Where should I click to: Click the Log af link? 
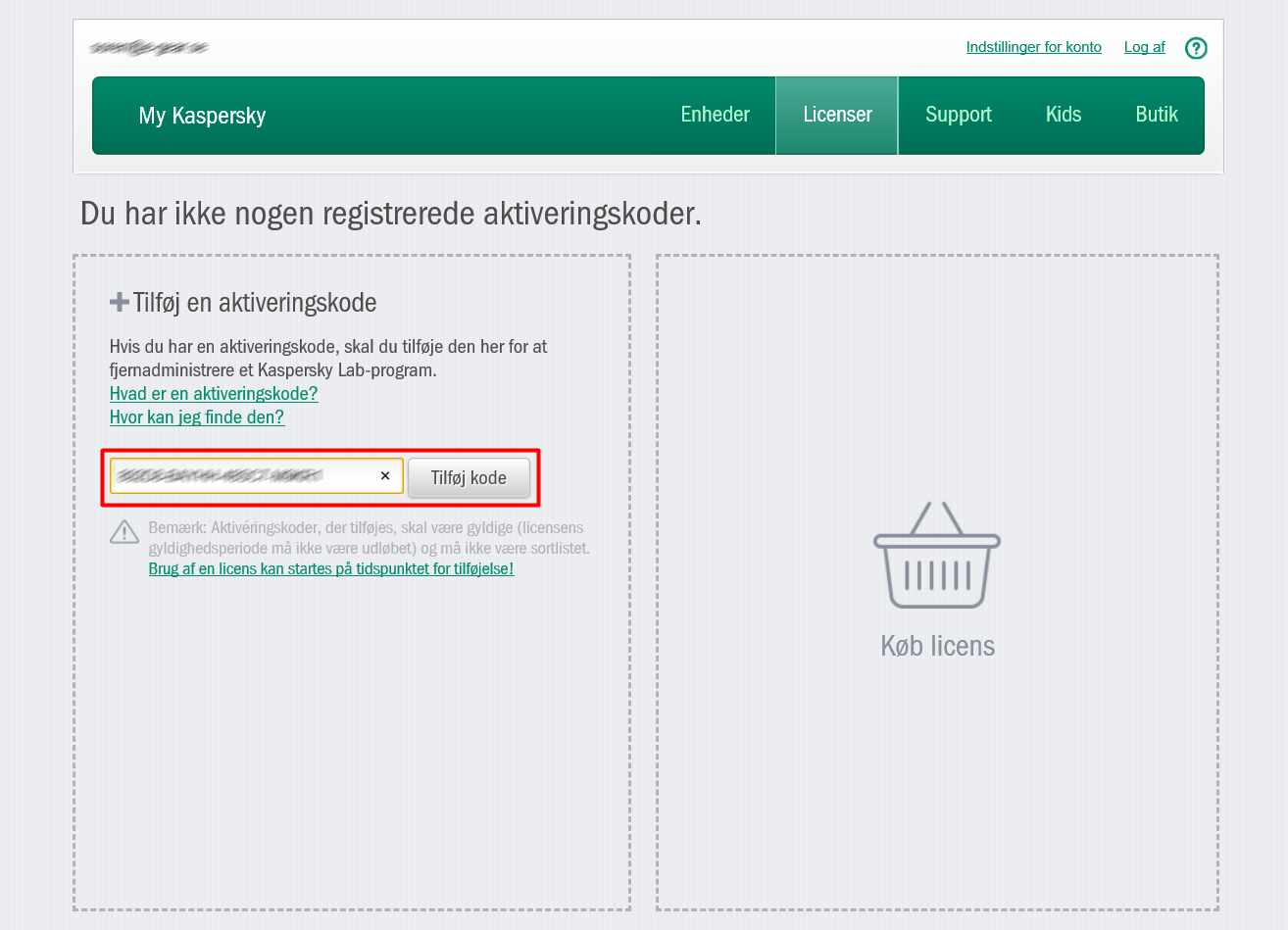pyautogui.click(x=1144, y=47)
